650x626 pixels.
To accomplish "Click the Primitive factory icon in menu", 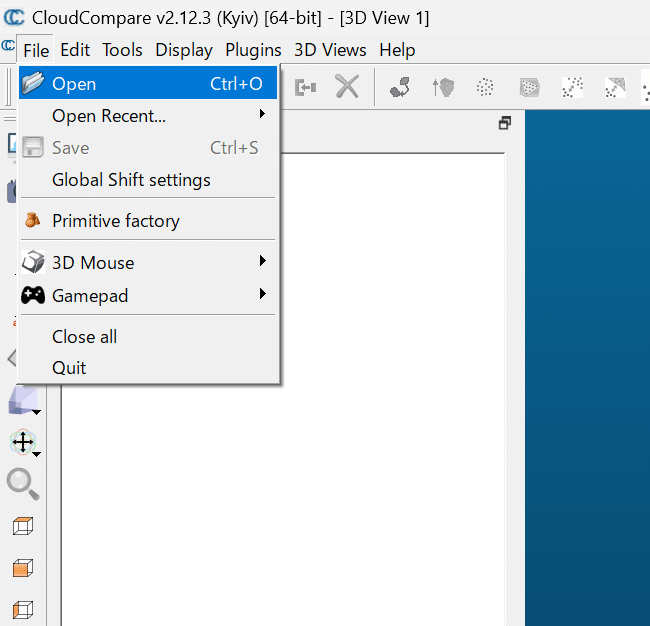I will 32,220.
